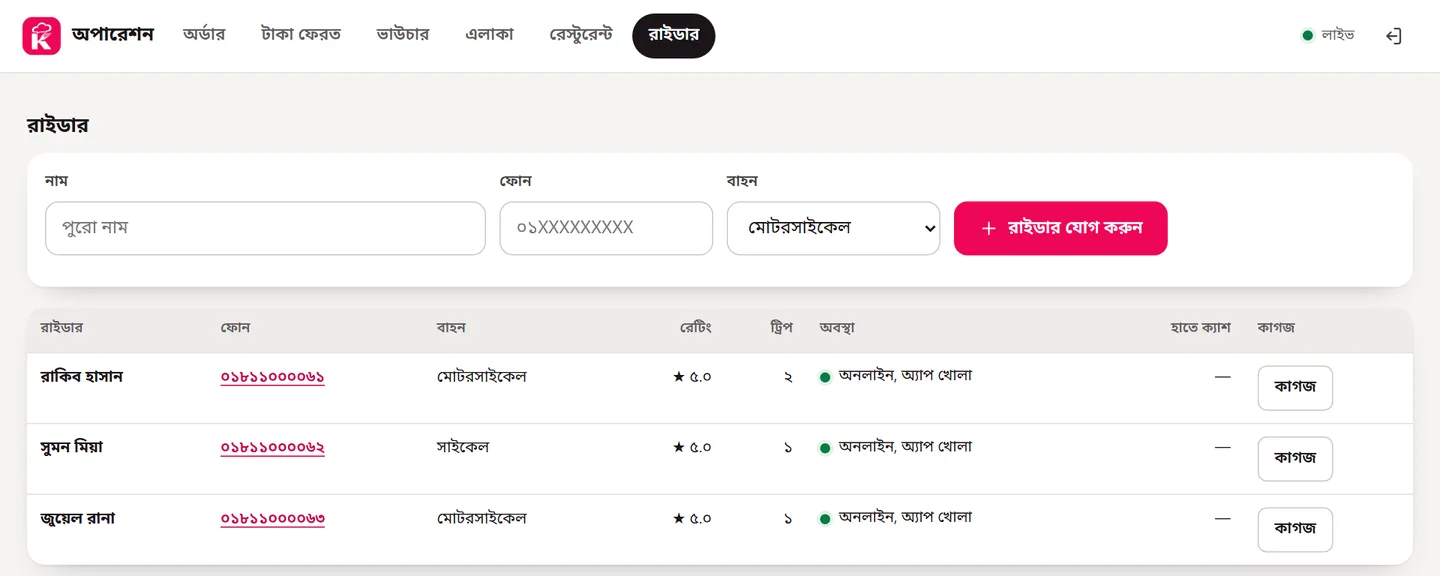Viewport: 1440px width, 576px height.
Task: Select rider name জুয়েল রানা
Action: tap(78, 519)
